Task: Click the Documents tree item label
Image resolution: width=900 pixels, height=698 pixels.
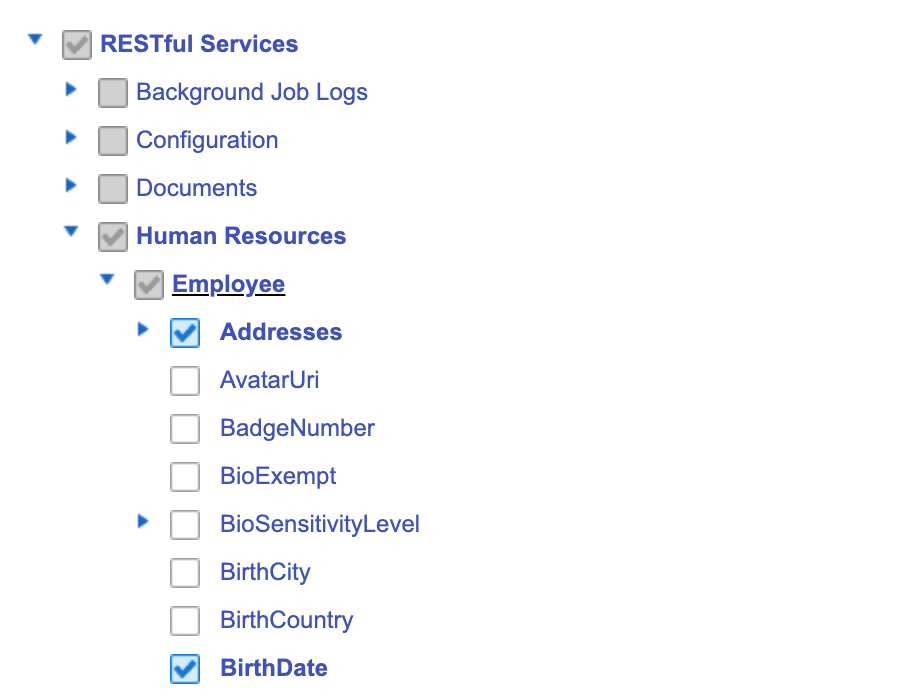Action: (x=196, y=188)
